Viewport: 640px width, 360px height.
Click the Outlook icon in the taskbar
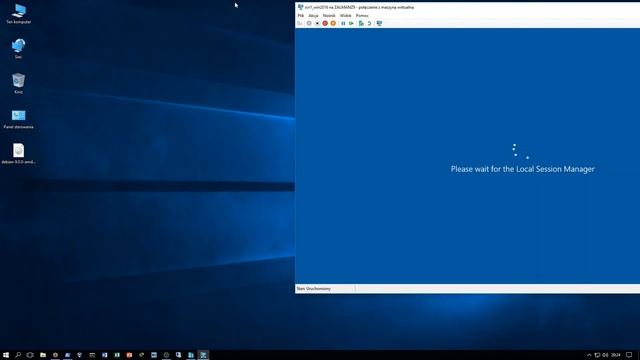[104, 355]
